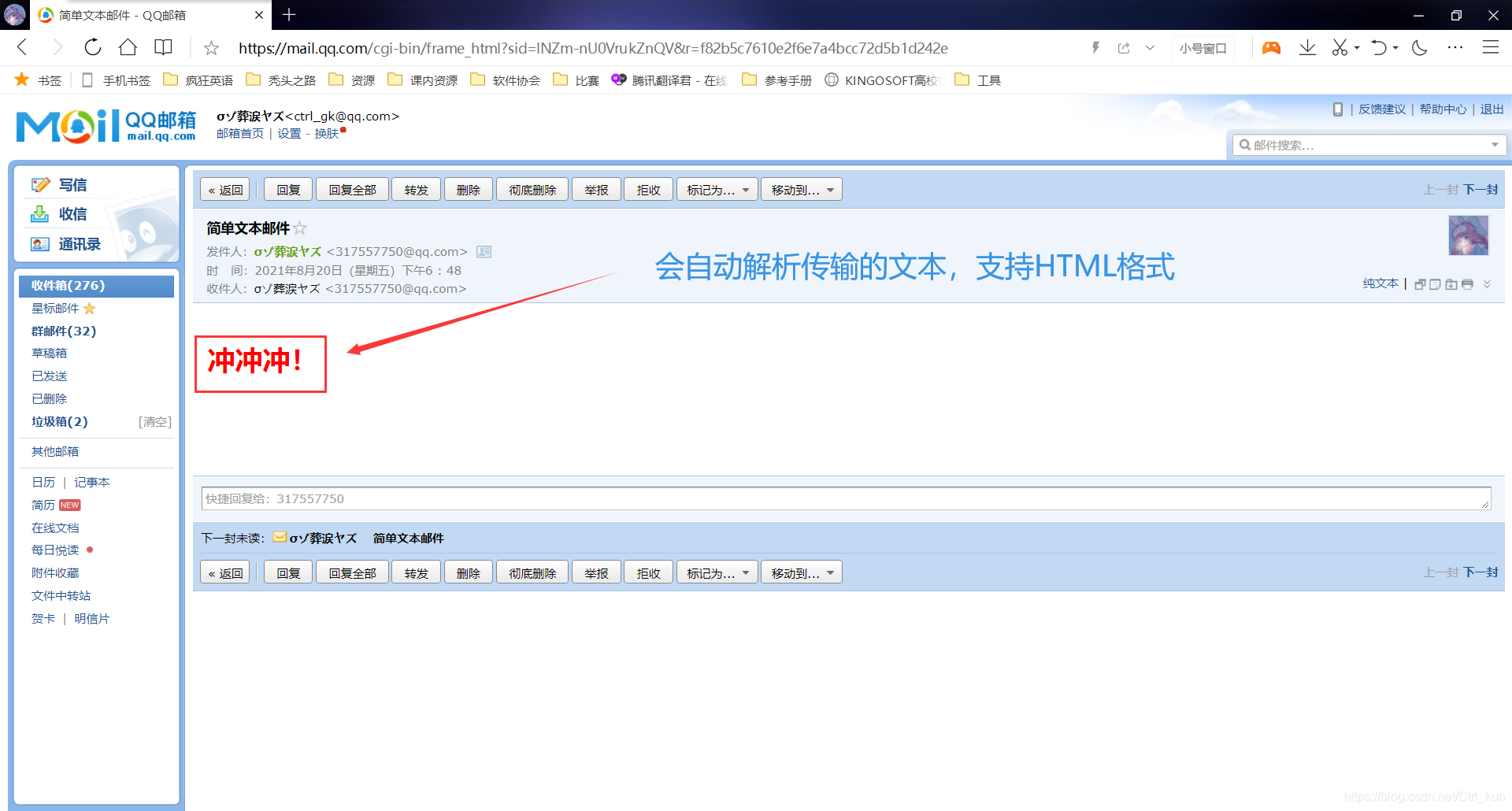This screenshot has height=811, width=1512.
Task: Open the 标记为 mark-as dropdown
Action: [716, 189]
